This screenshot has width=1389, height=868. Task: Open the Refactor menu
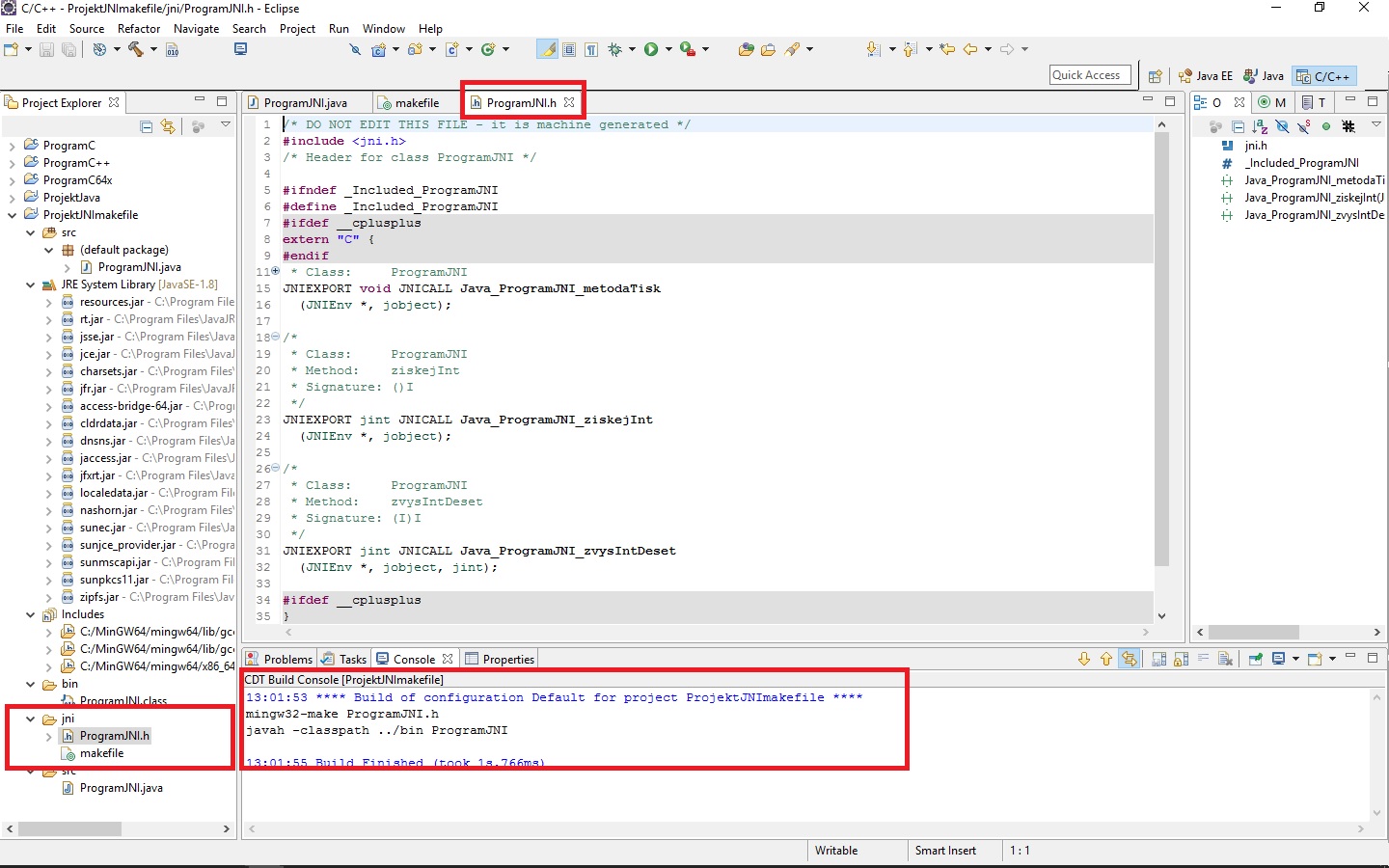[x=139, y=28]
